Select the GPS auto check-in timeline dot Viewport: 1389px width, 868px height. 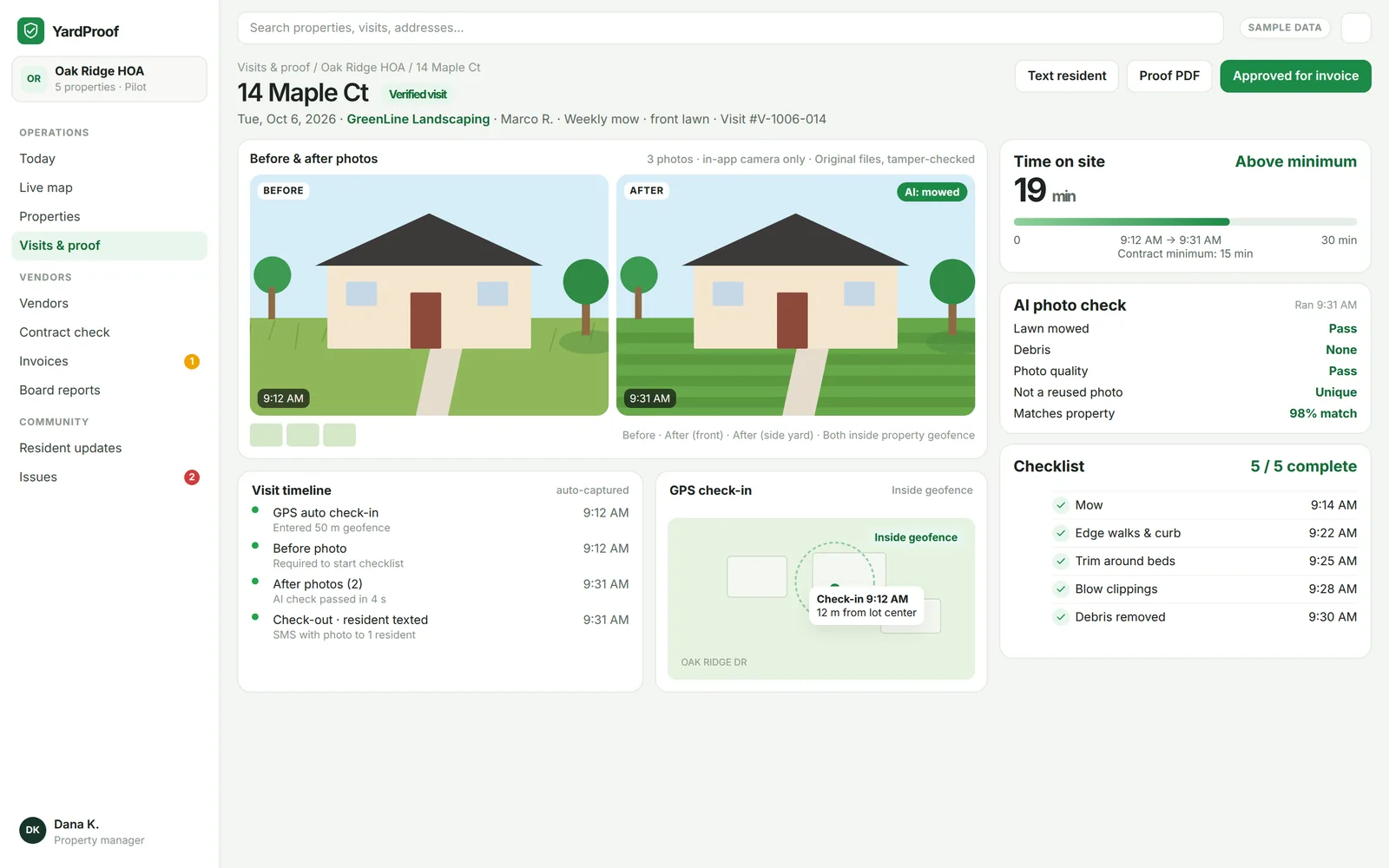[x=255, y=510]
